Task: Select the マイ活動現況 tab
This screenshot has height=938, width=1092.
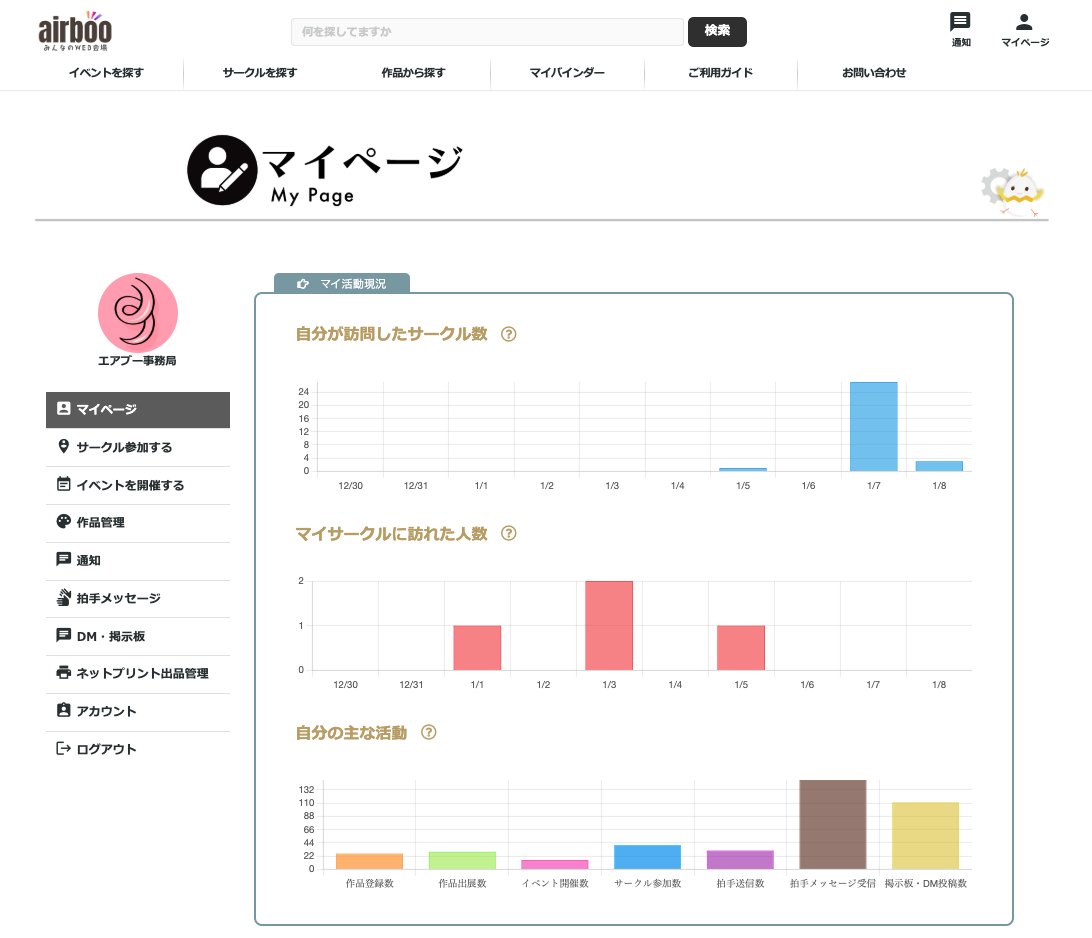Action: click(342, 283)
